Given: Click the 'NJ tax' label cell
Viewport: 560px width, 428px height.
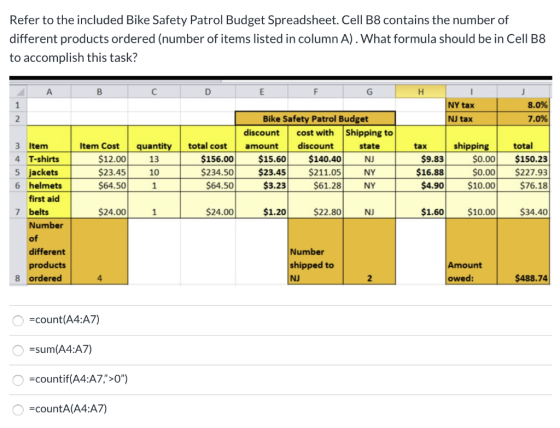Looking at the screenshot, I should point(471,119).
